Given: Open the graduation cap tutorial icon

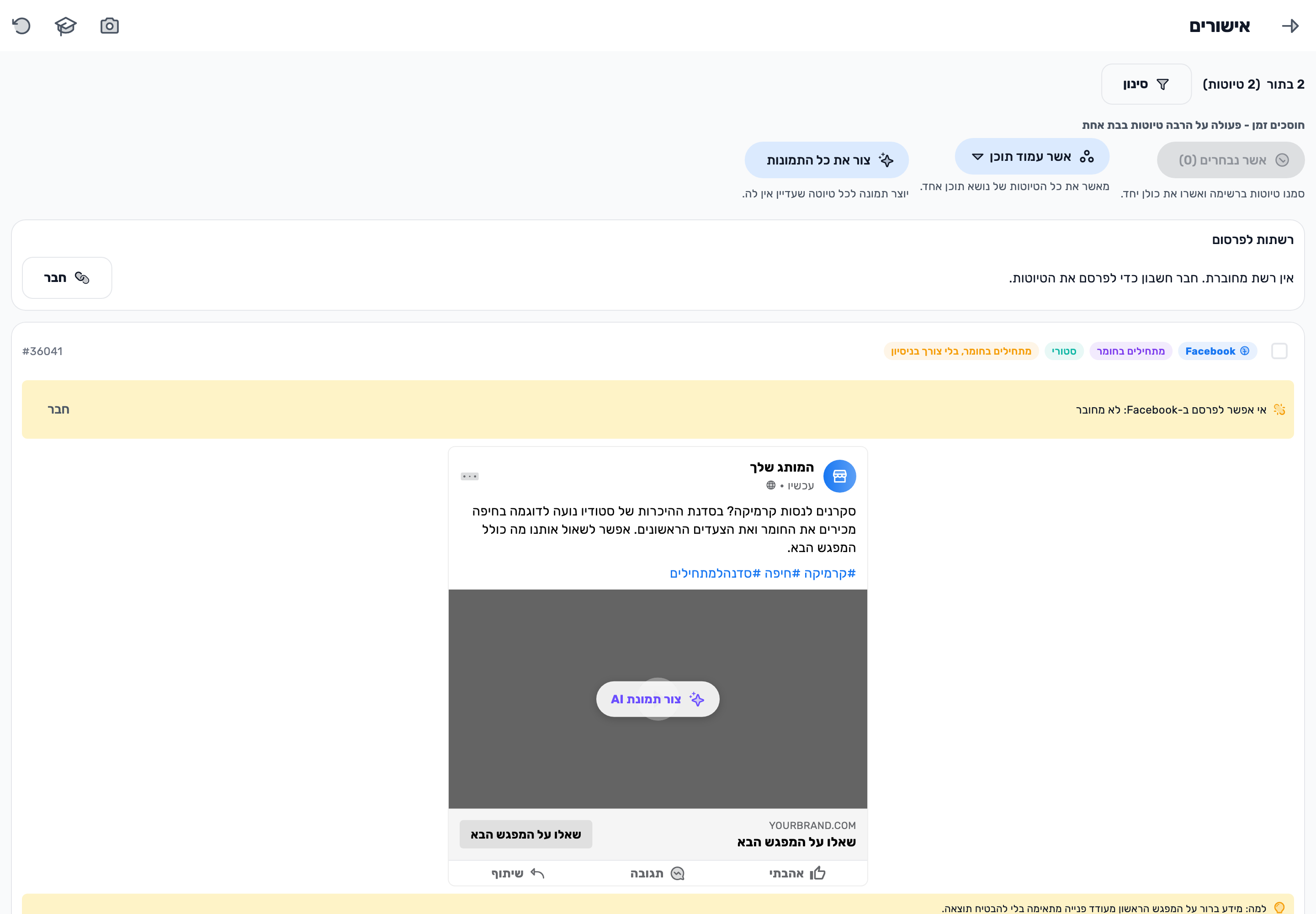Looking at the screenshot, I should (x=65, y=26).
